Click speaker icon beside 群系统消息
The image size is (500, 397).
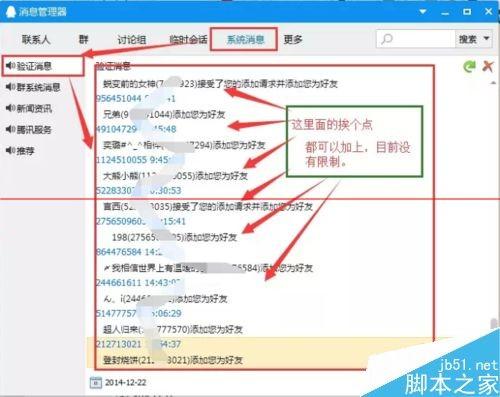(10, 87)
